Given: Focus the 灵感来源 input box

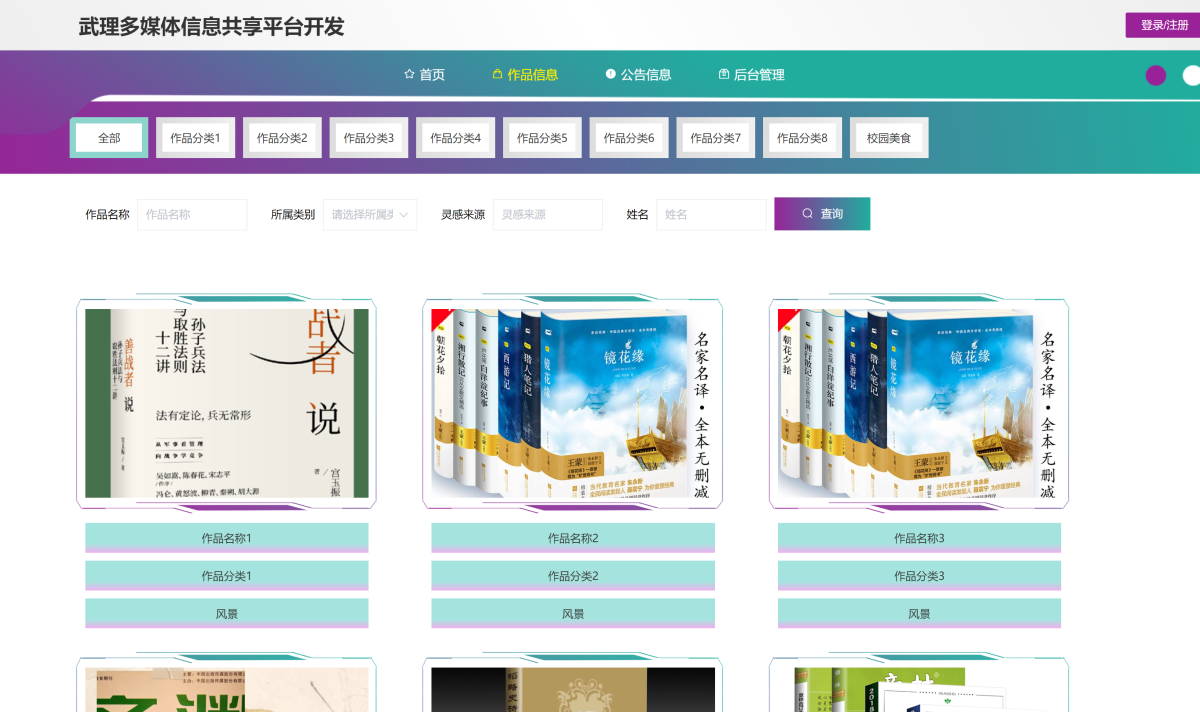Looking at the screenshot, I should point(547,214).
